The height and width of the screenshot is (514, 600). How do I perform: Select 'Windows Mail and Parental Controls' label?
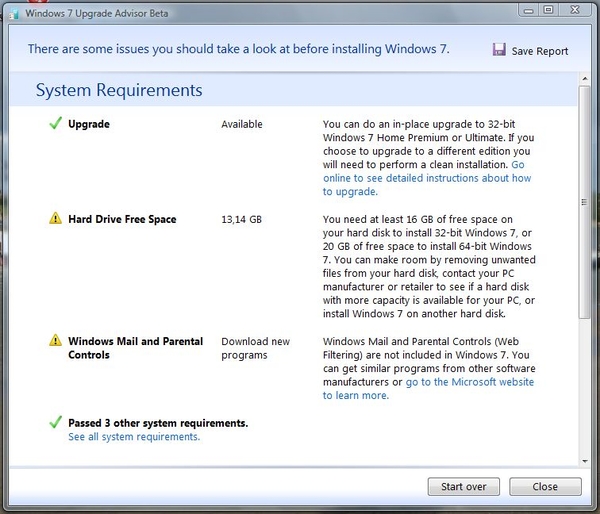135,348
